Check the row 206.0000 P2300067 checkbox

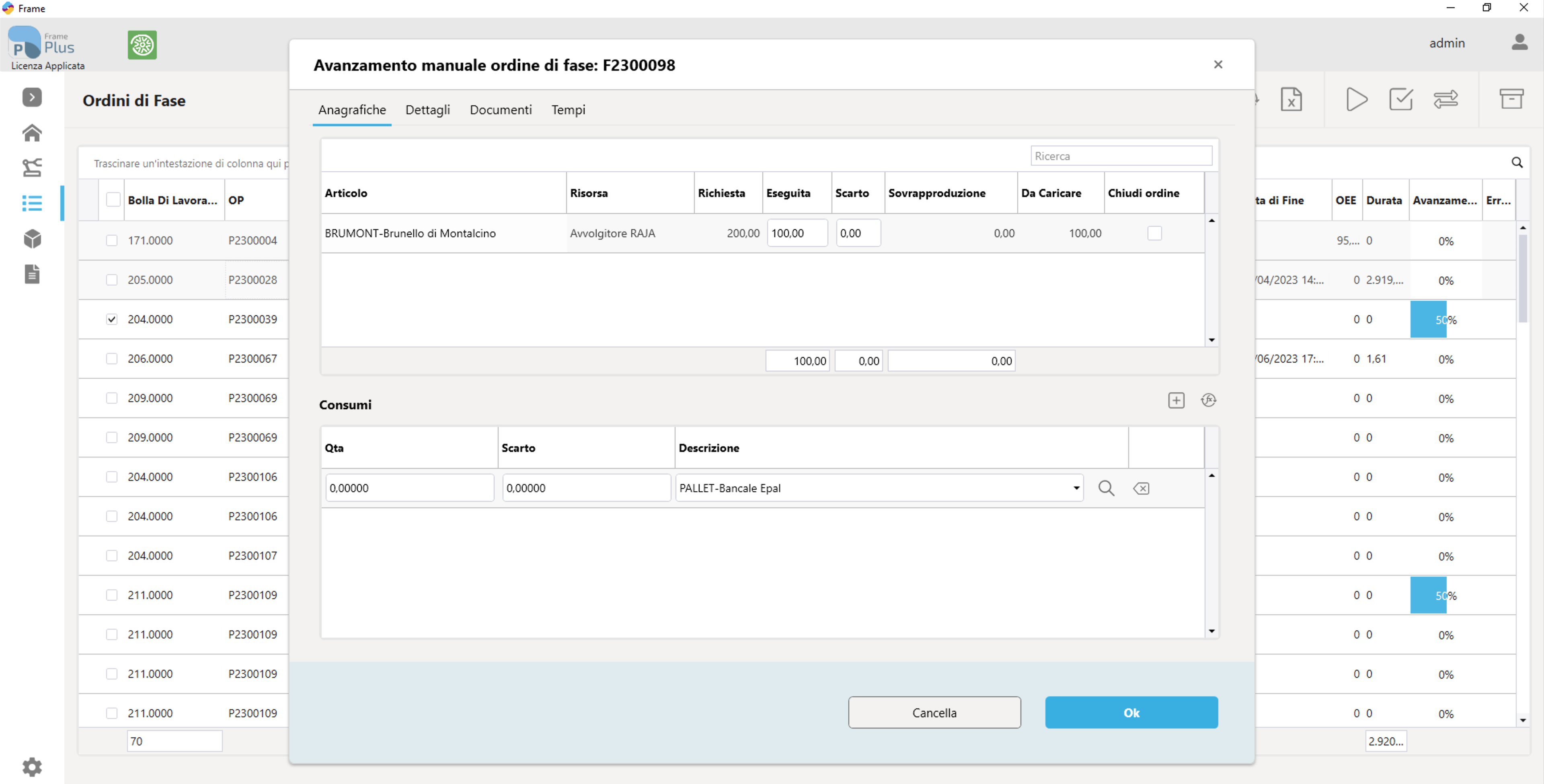(111, 359)
